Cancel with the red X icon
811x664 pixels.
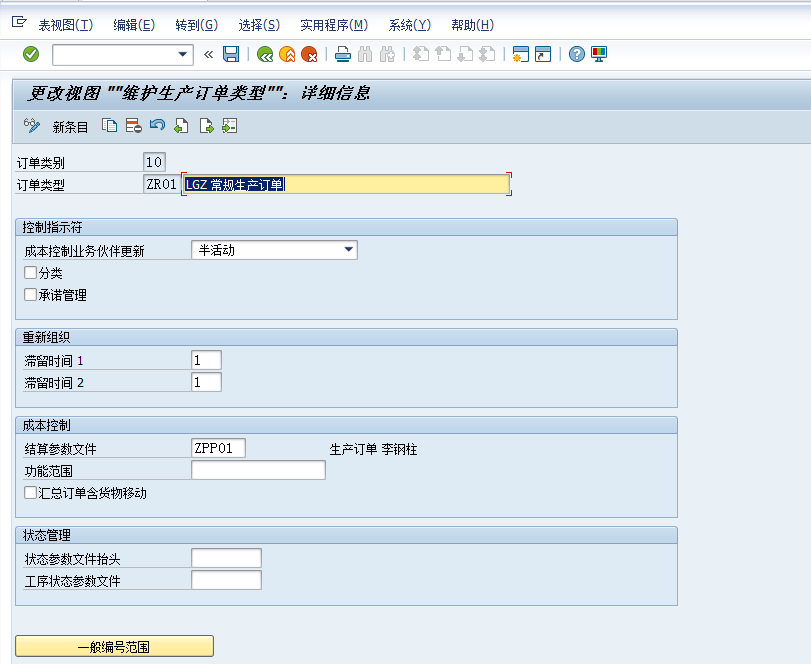point(312,55)
